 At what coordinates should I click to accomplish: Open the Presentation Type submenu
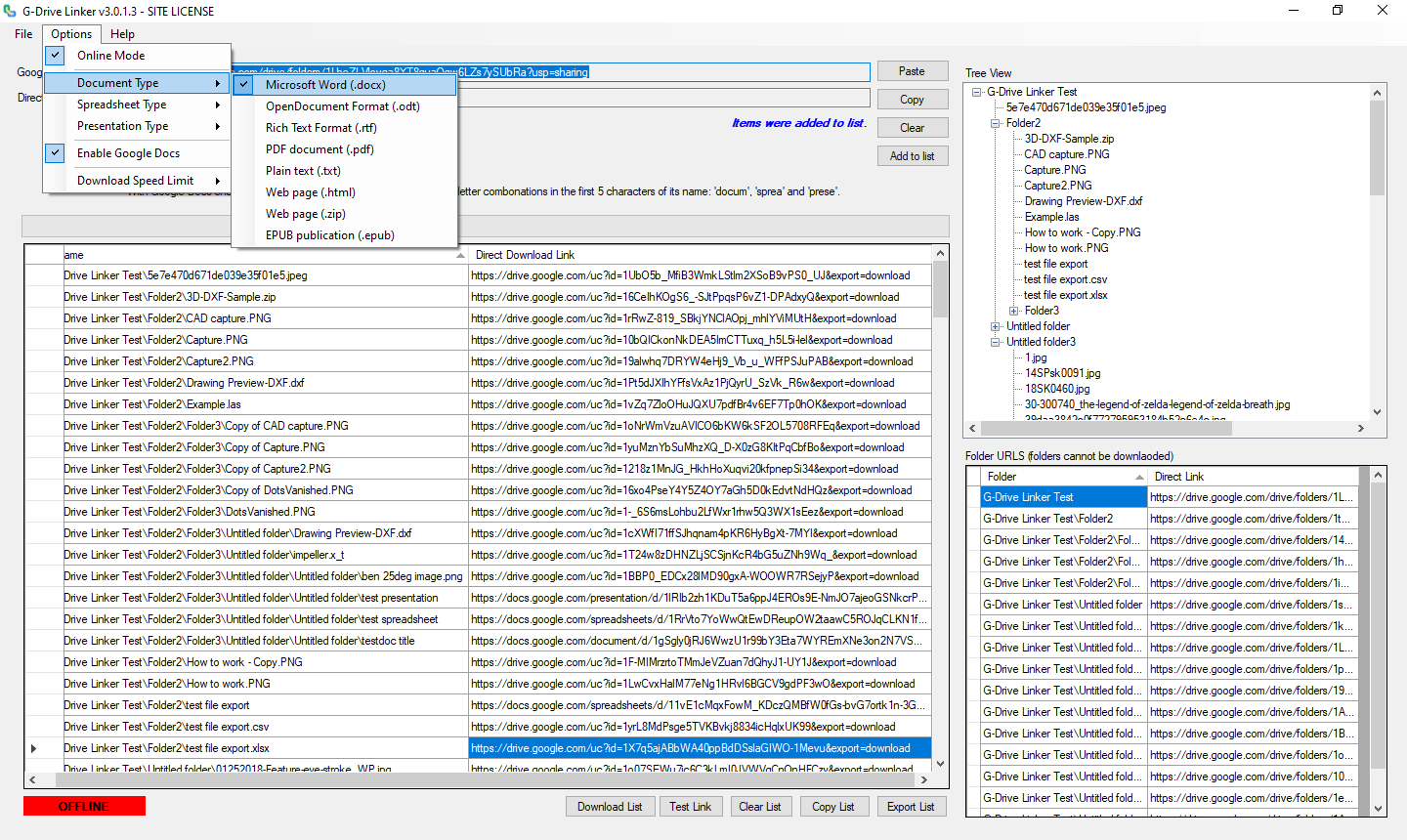[137, 126]
